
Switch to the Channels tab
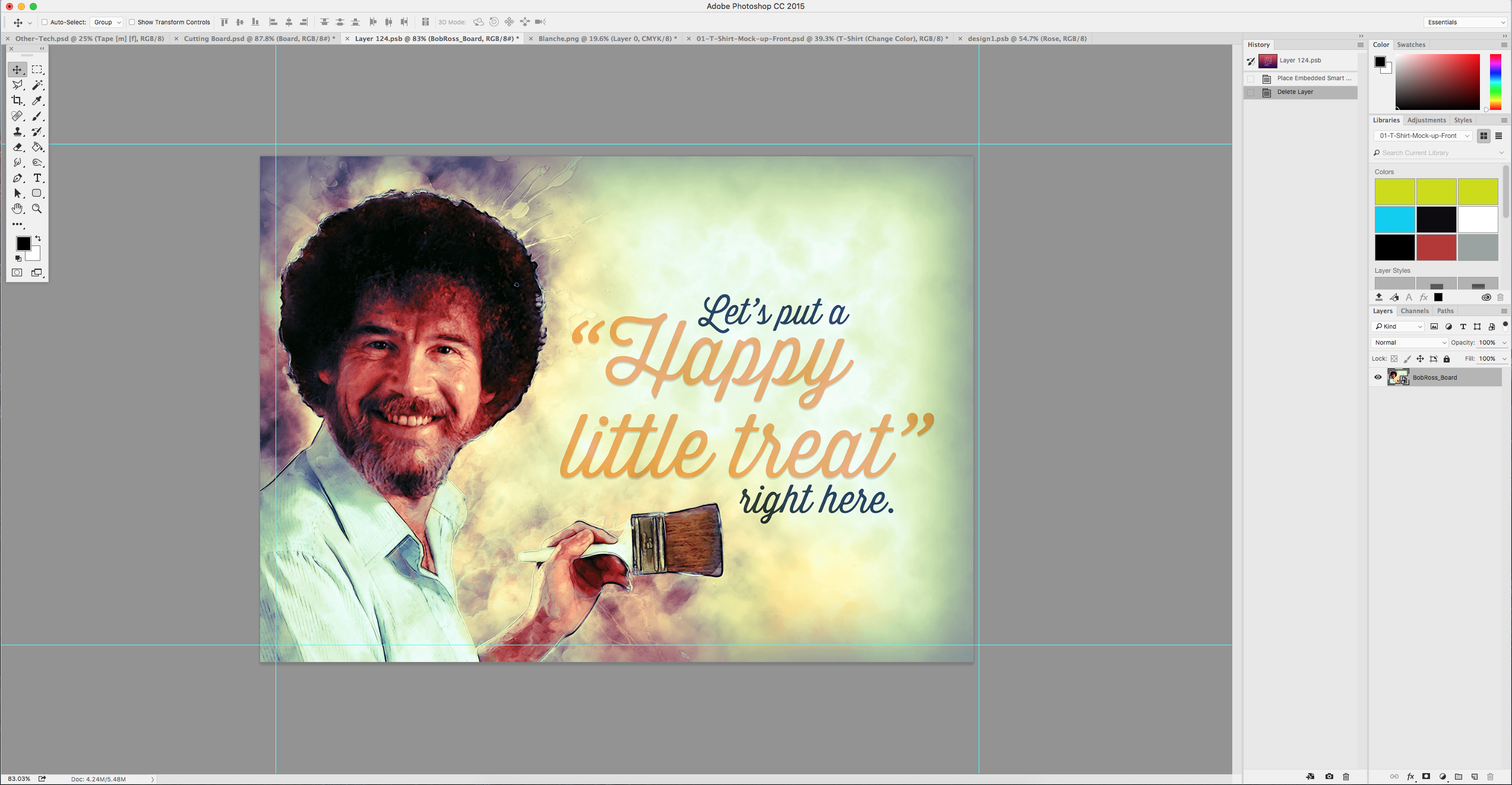(1414, 311)
